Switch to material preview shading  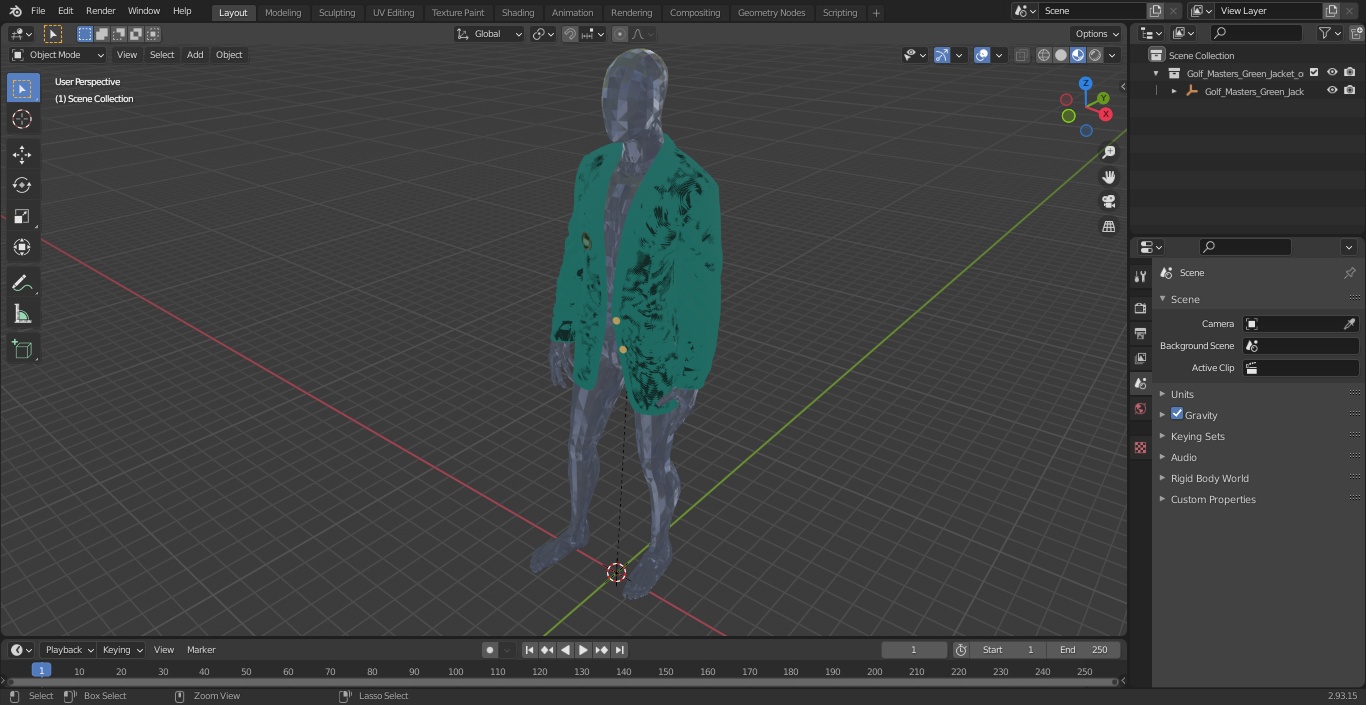pos(1078,55)
